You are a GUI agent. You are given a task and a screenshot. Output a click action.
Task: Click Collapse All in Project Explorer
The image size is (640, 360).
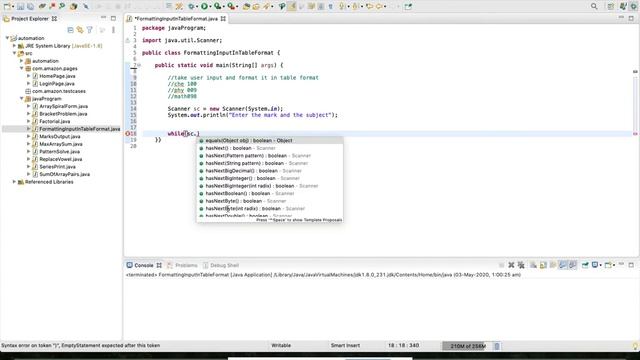click(x=70, y=30)
